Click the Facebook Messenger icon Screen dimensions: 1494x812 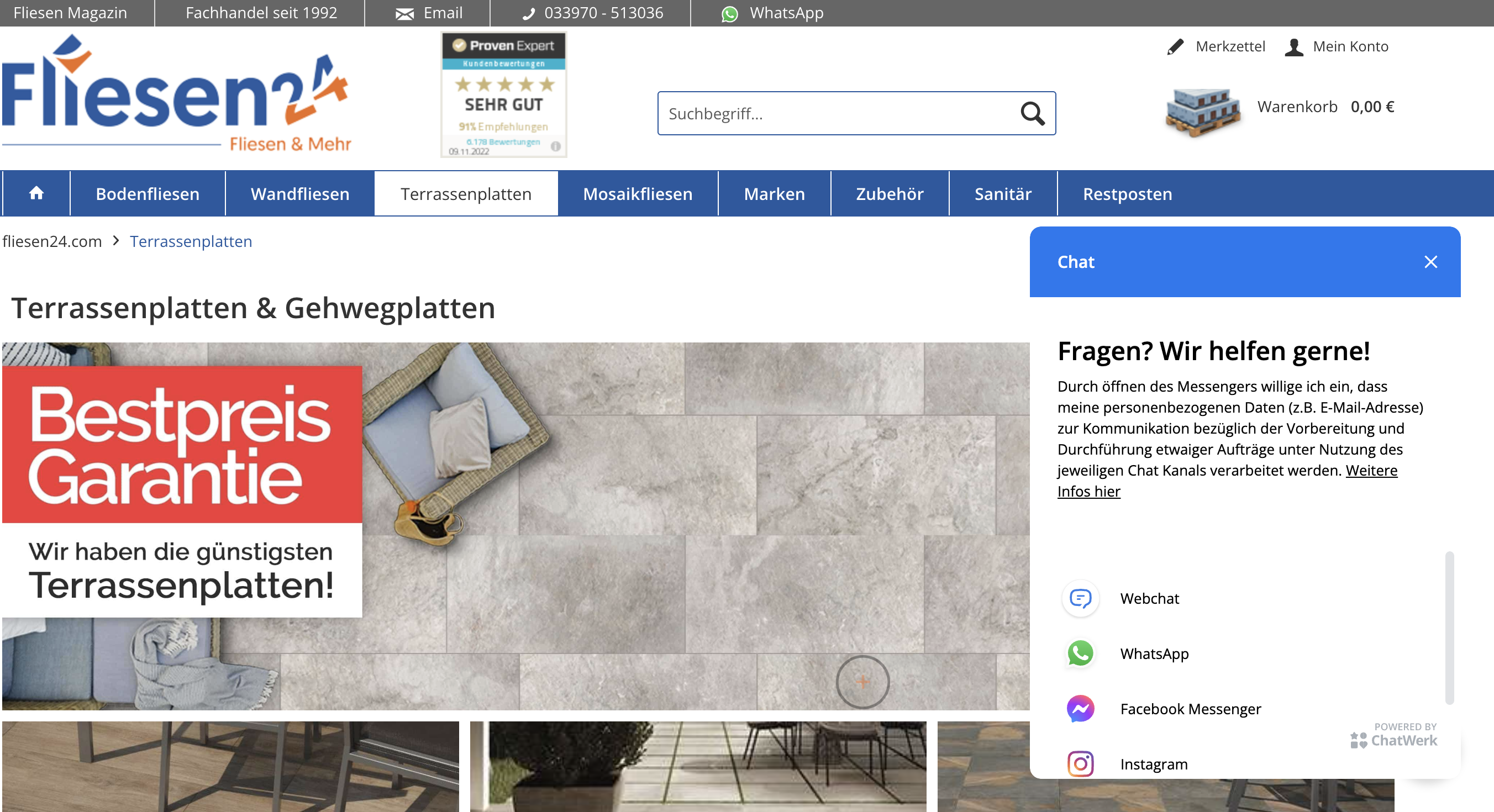point(1080,709)
